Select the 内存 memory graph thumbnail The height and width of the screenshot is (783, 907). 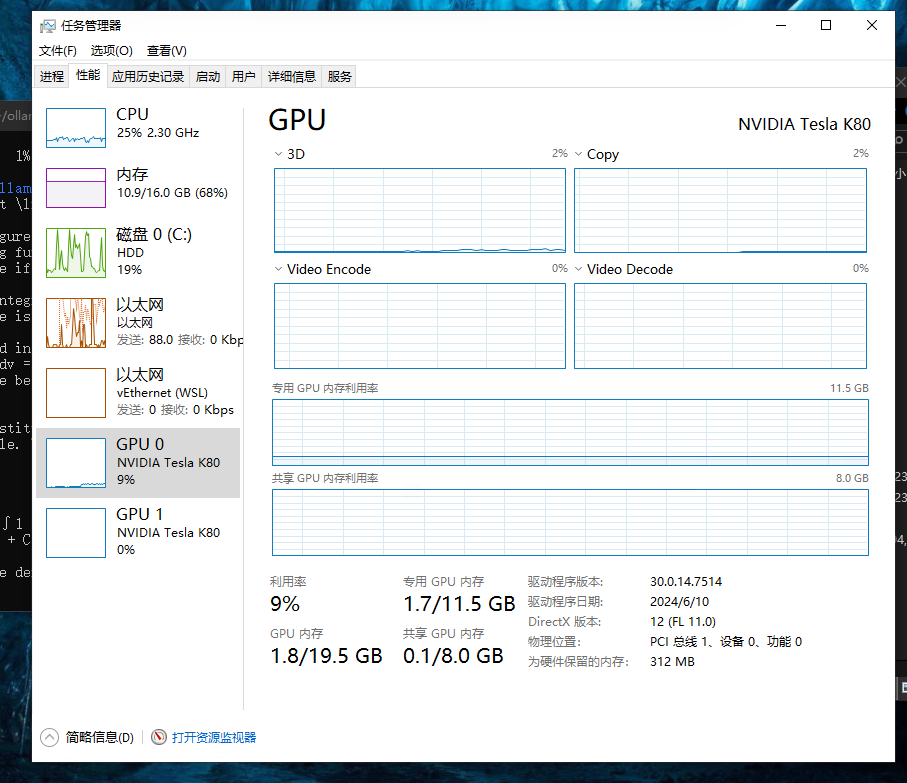click(x=76, y=188)
